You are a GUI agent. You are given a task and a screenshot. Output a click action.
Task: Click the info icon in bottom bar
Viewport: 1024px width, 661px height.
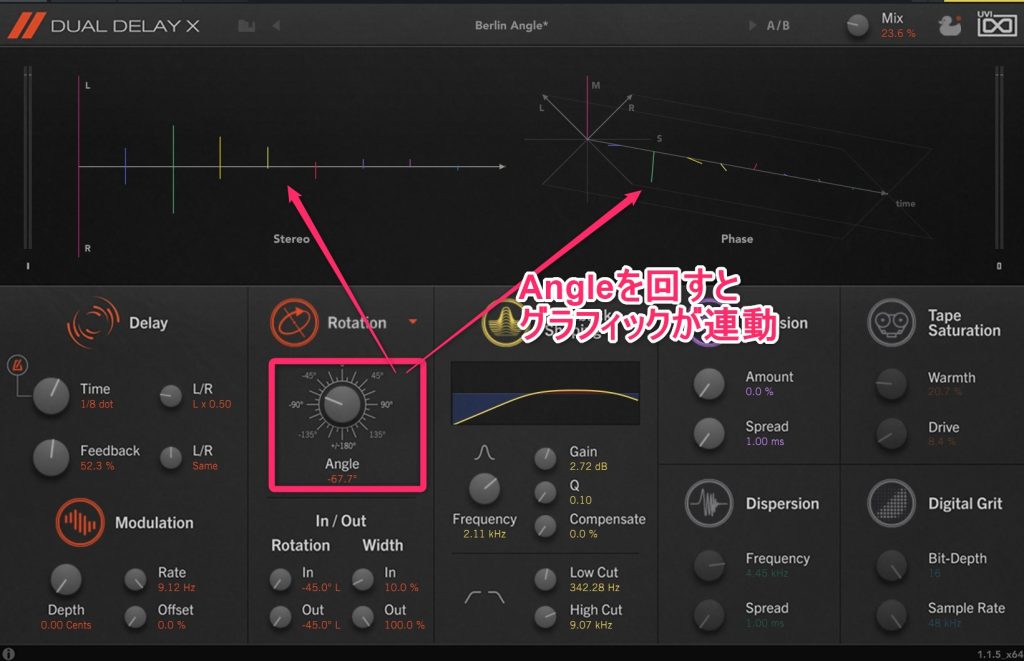[x=9, y=653]
